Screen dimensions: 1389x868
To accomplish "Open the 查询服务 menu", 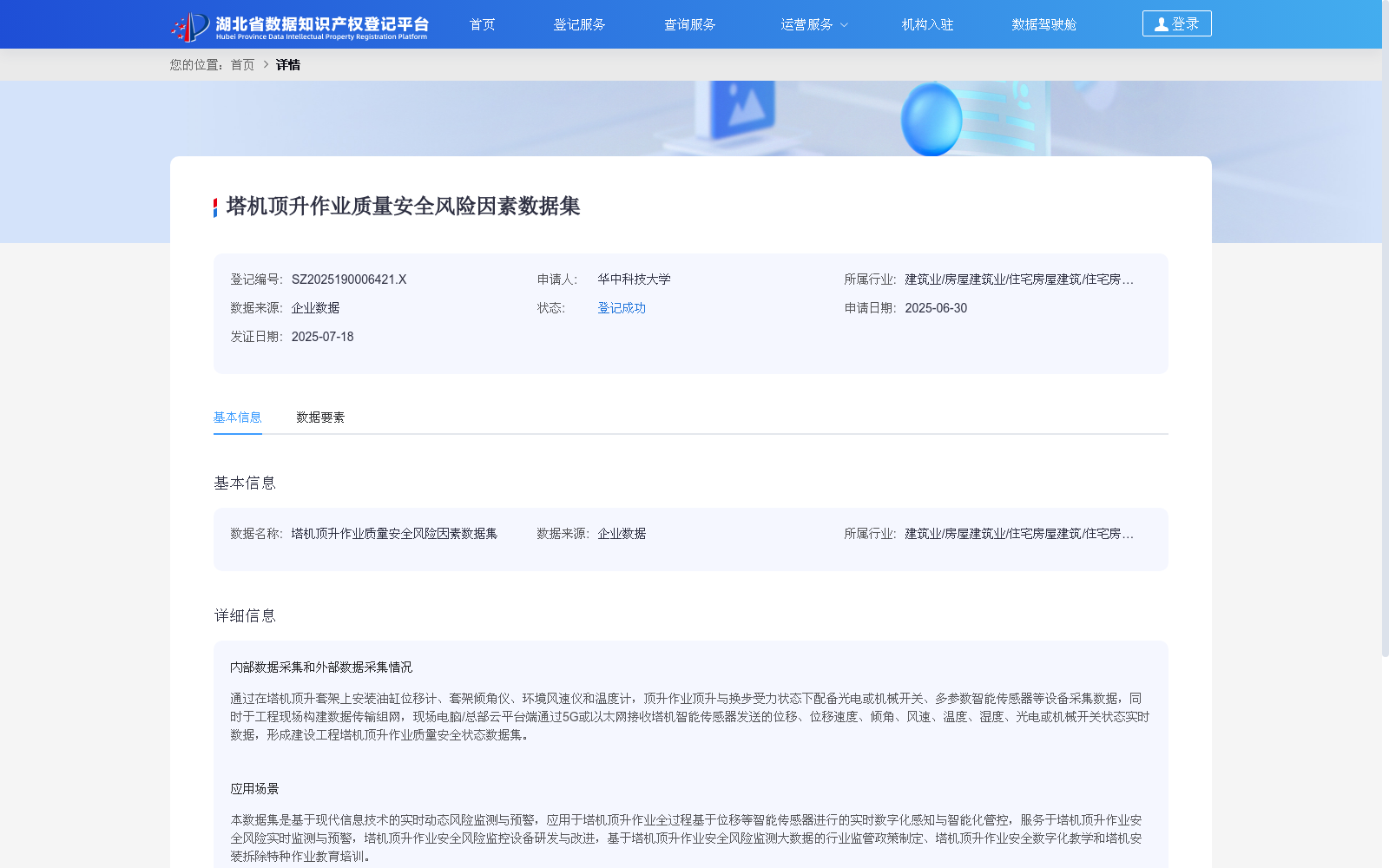I will [690, 24].
